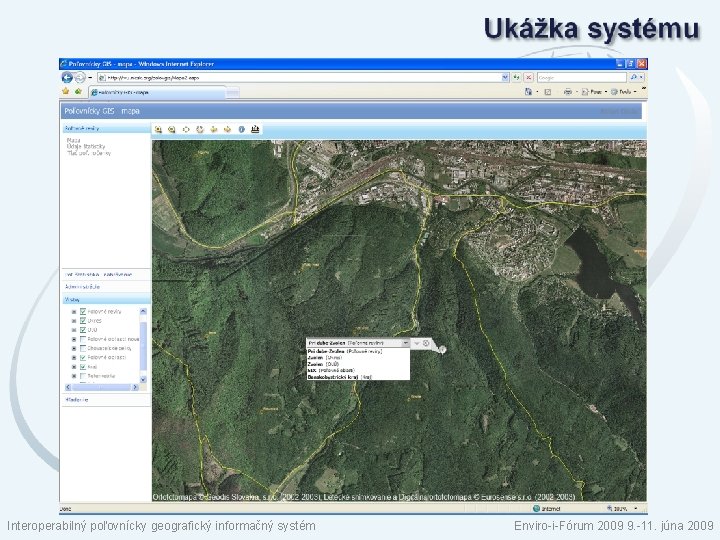Toggle the third layer checkbox (OLÚ)
Image resolution: width=720 pixels, height=540 pixels.
pos(83,330)
